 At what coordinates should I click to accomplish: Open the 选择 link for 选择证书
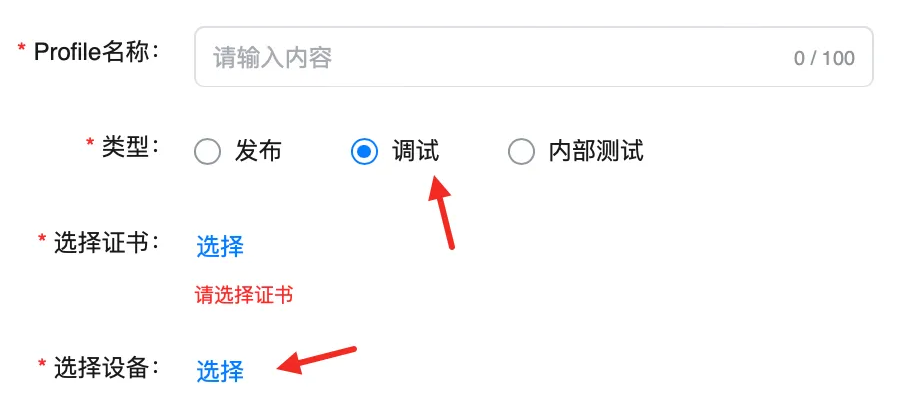pyautogui.click(x=220, y=246)
